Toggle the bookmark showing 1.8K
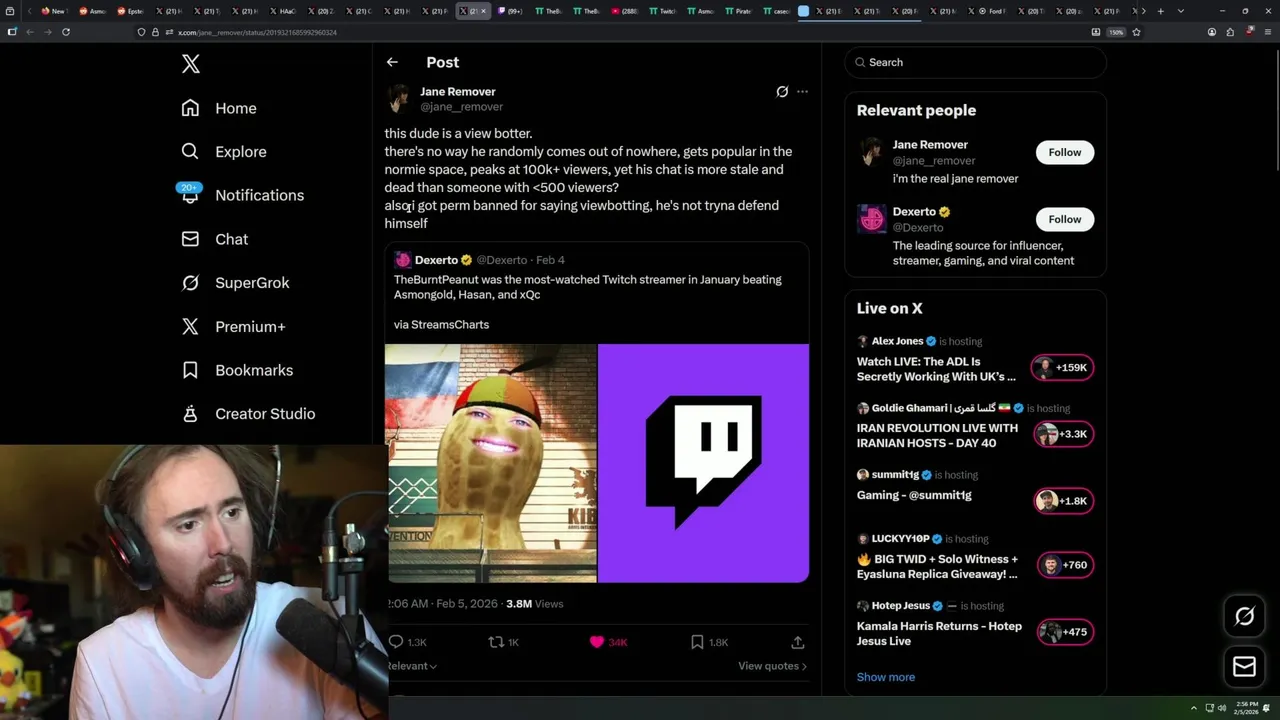 pos(709,642)
